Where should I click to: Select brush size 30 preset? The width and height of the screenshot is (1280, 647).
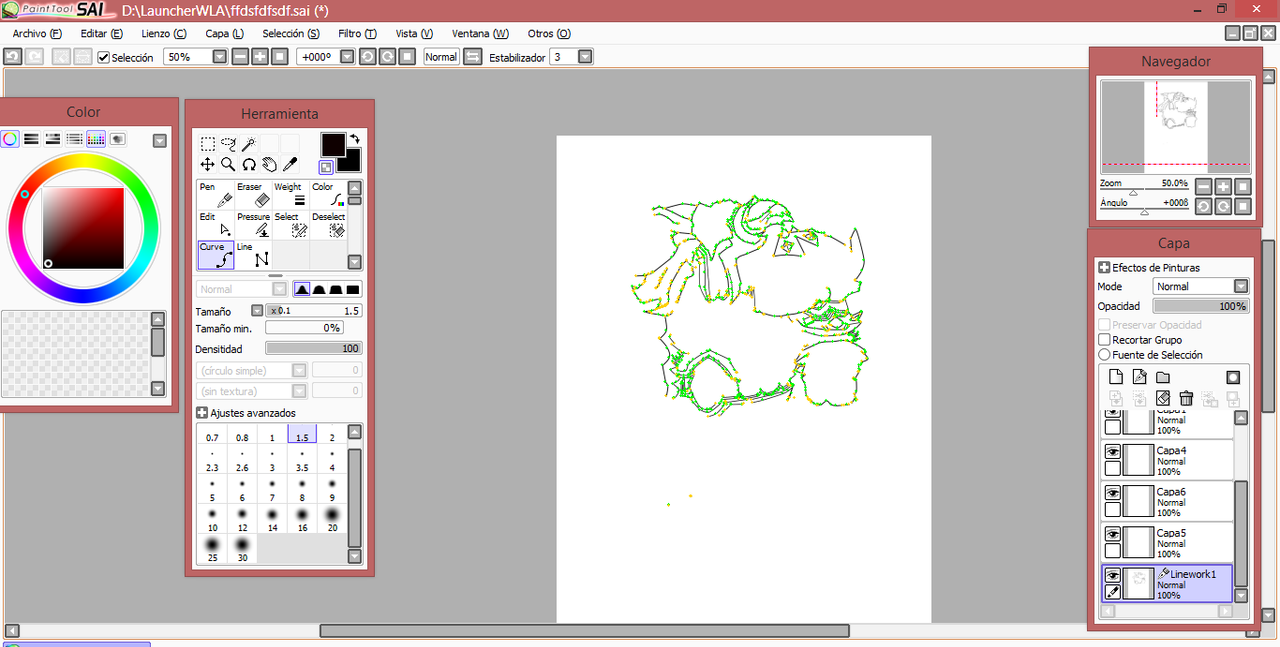pyautogui.click(x=242, y=549)
